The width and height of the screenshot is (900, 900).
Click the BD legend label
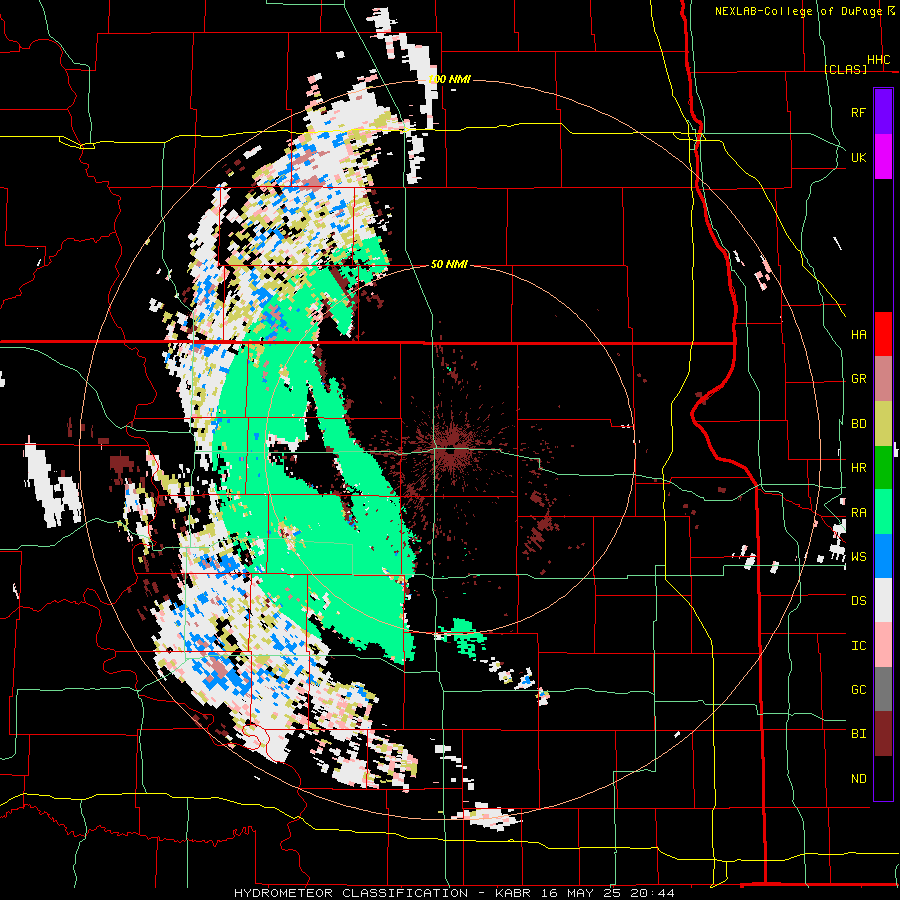pos(858,424)
